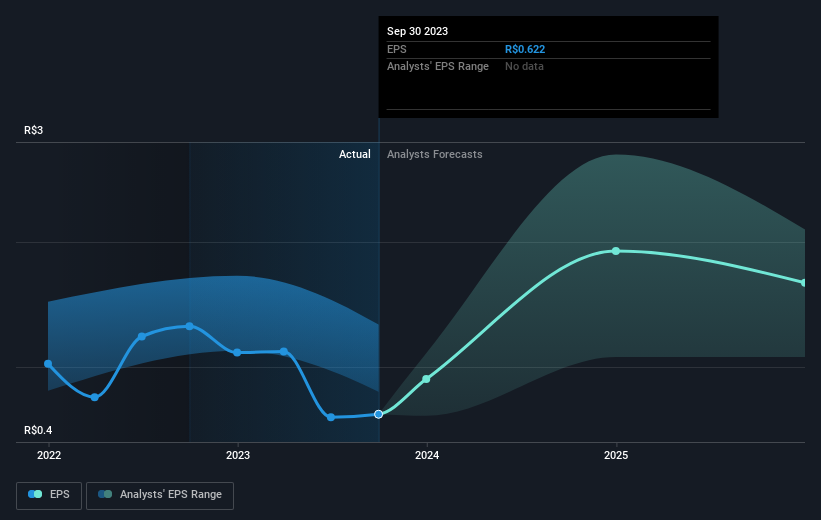Image resolution: width=821 pixels, height=520 pixels.
Task: Click the Analysts' EPS Range tooltip row label
Action: coord(438,67)
